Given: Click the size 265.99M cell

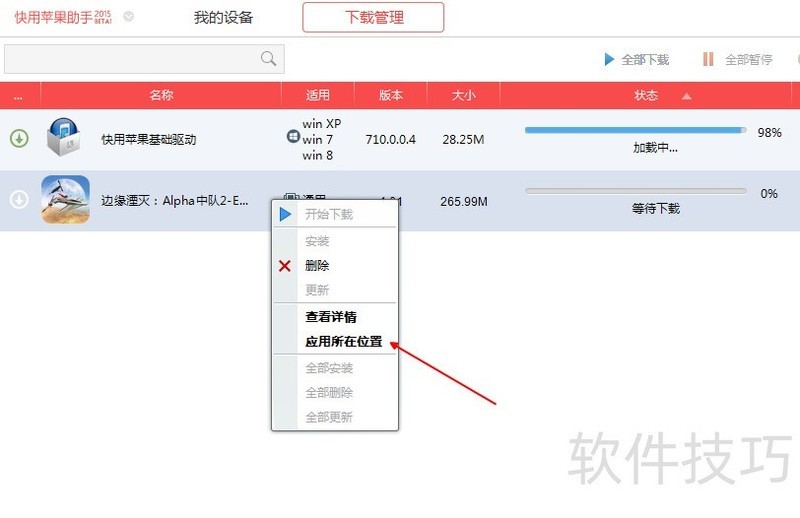Looking at the screenshot, I should tap(464, 201).
